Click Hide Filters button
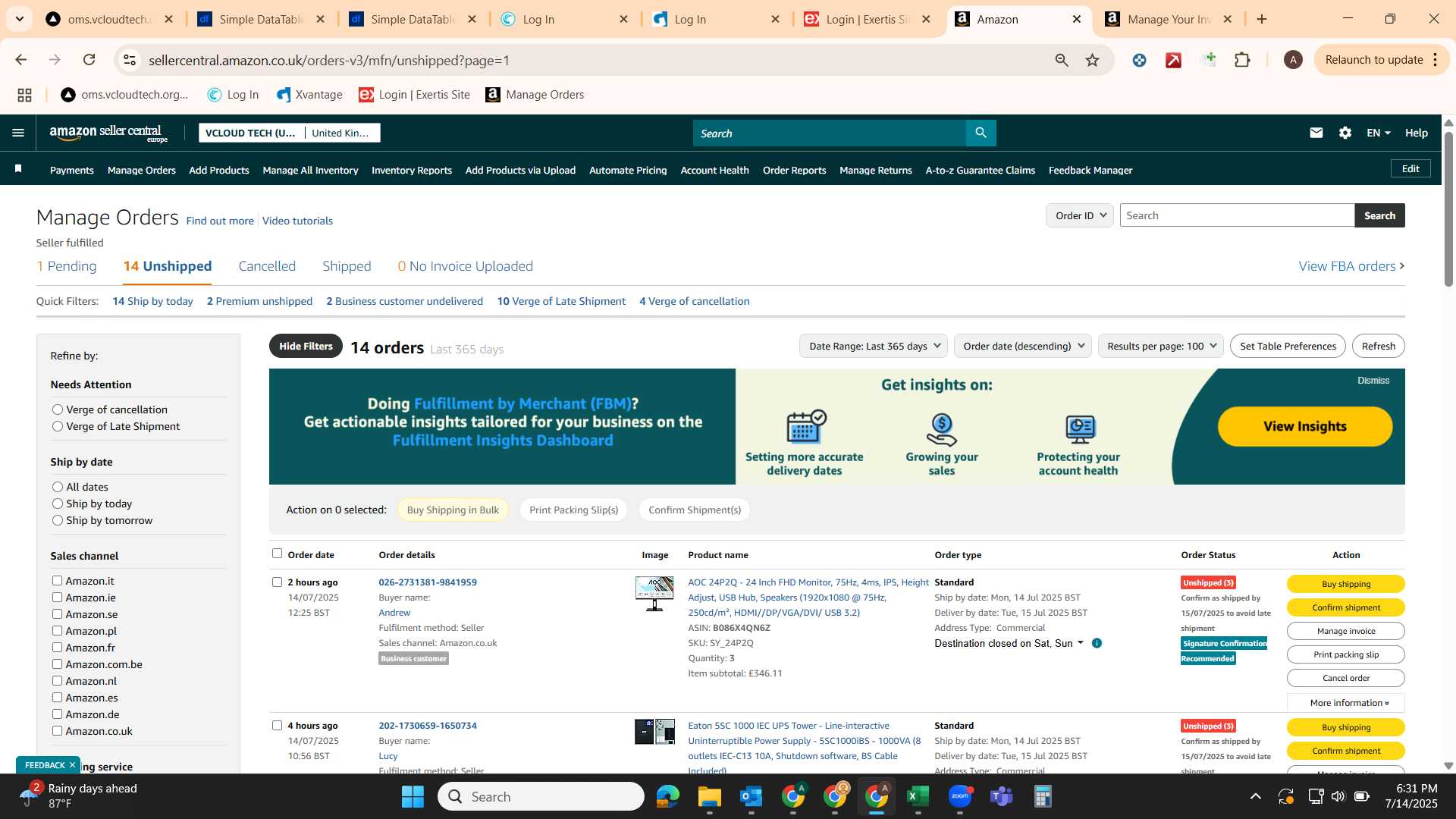1456x819 pixels. (x=306, y=346)
